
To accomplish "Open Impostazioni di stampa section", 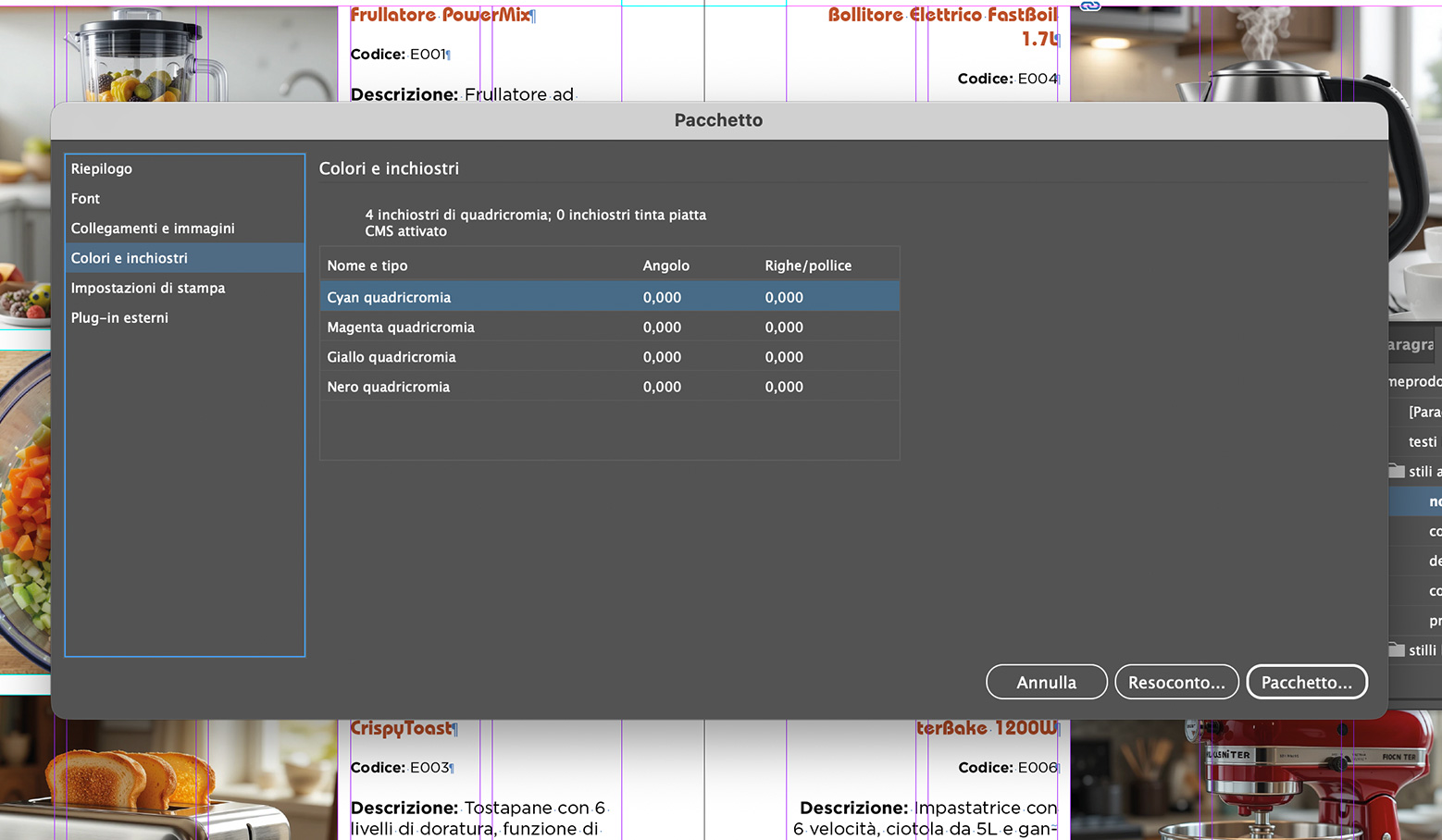I will [184, 288].
